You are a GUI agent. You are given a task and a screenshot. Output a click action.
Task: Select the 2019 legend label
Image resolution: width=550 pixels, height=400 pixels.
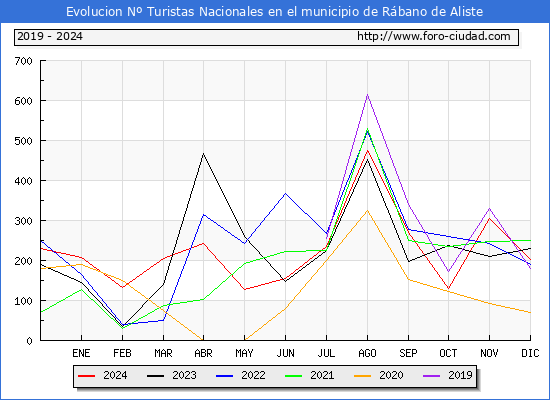click(460, 375)
